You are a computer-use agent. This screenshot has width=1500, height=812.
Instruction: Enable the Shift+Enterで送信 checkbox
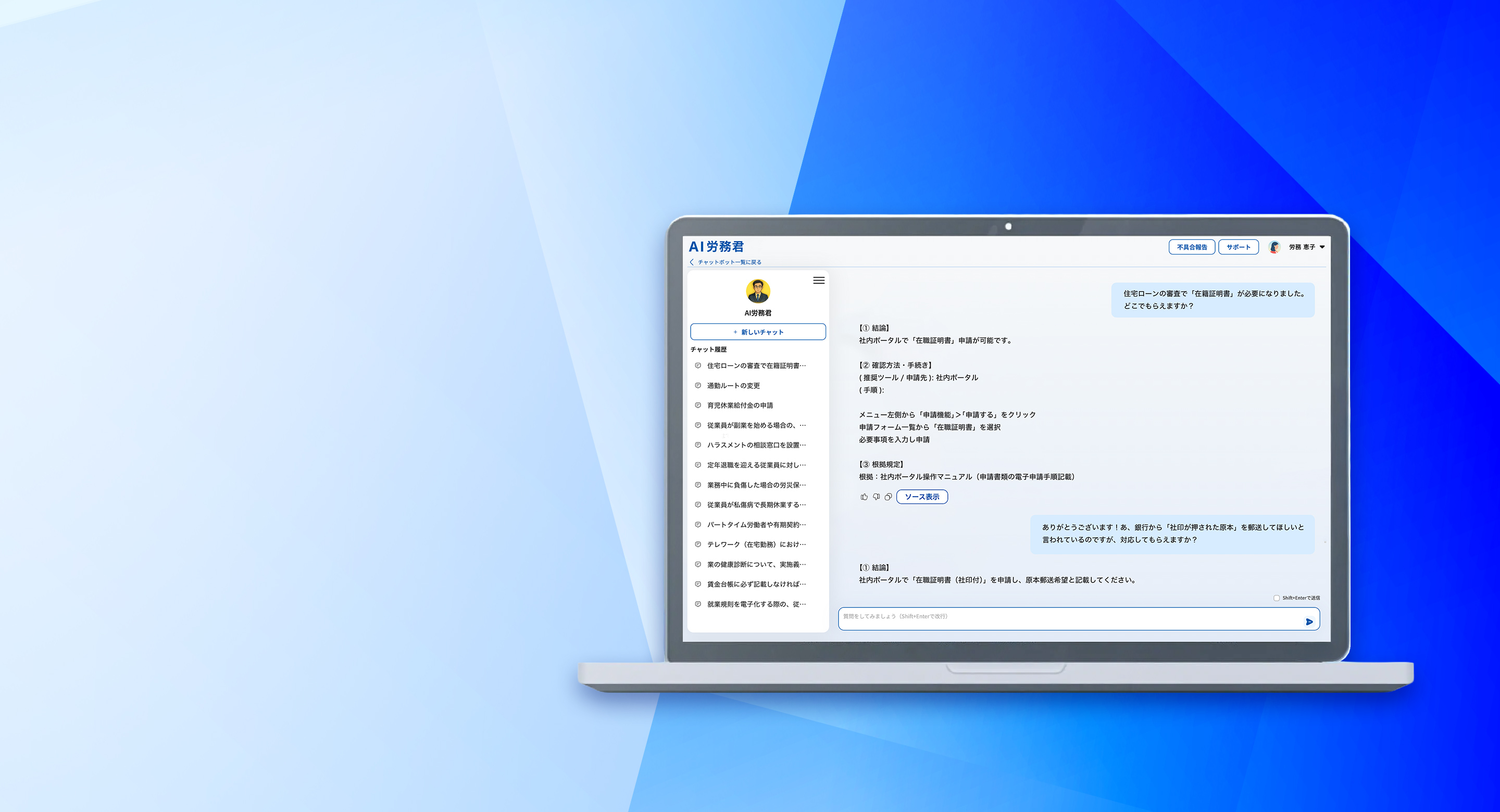1277,598
